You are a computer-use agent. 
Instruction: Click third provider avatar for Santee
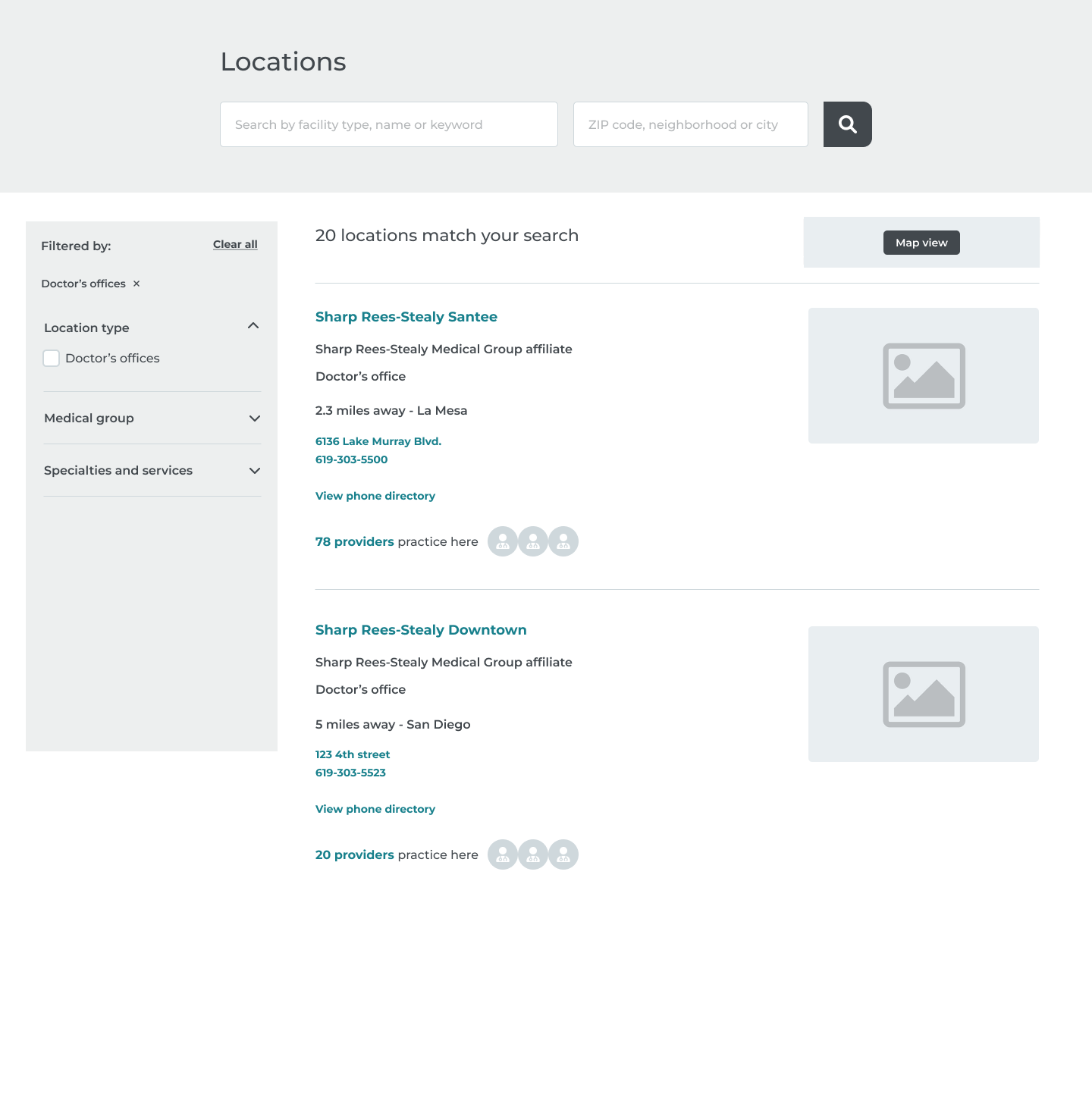[x=563, y=541]
